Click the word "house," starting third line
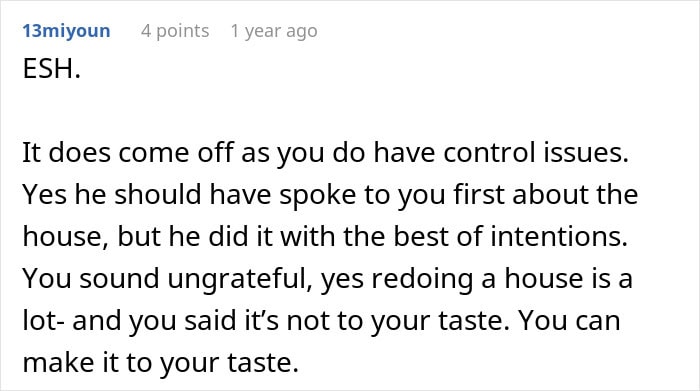 tap(66, 237)
